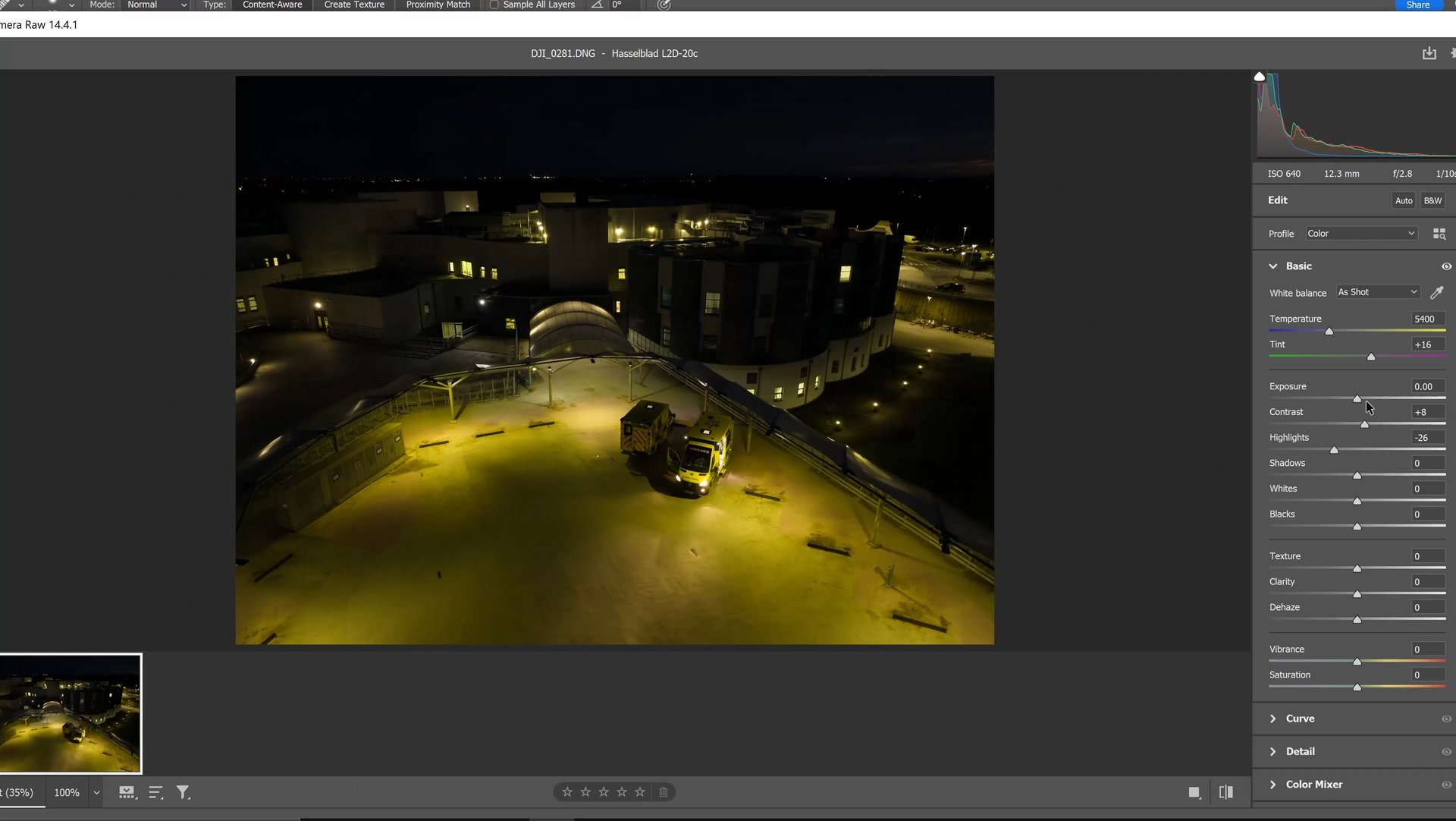The width and height of the screenshot is (1456, 821).
Task: Toggle the before/after view icon
Action: point(1225,792)
